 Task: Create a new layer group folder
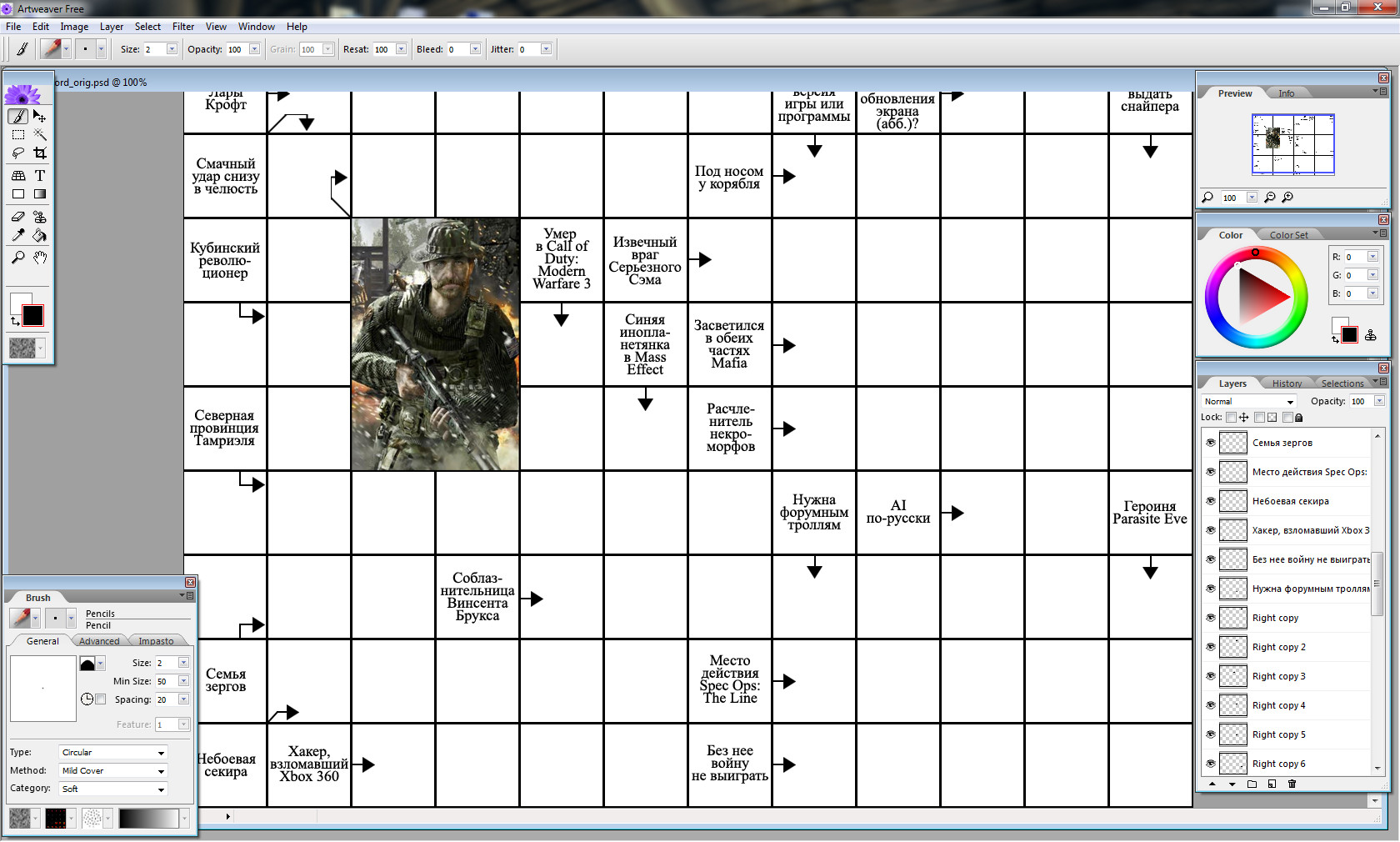click(1252, 784)
